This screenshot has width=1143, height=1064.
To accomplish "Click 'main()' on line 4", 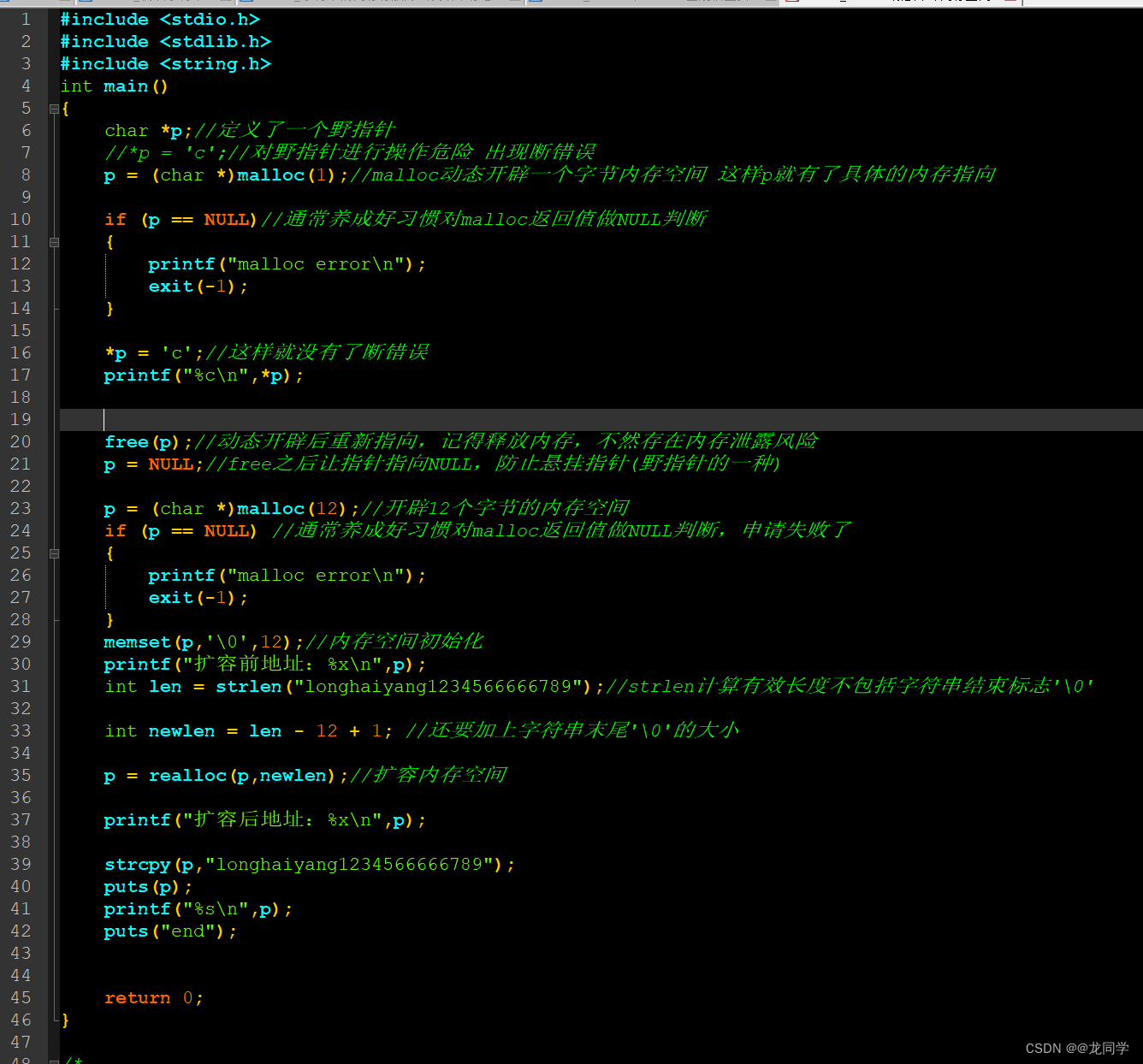I will pyautogui.click(x=136, y=86).
